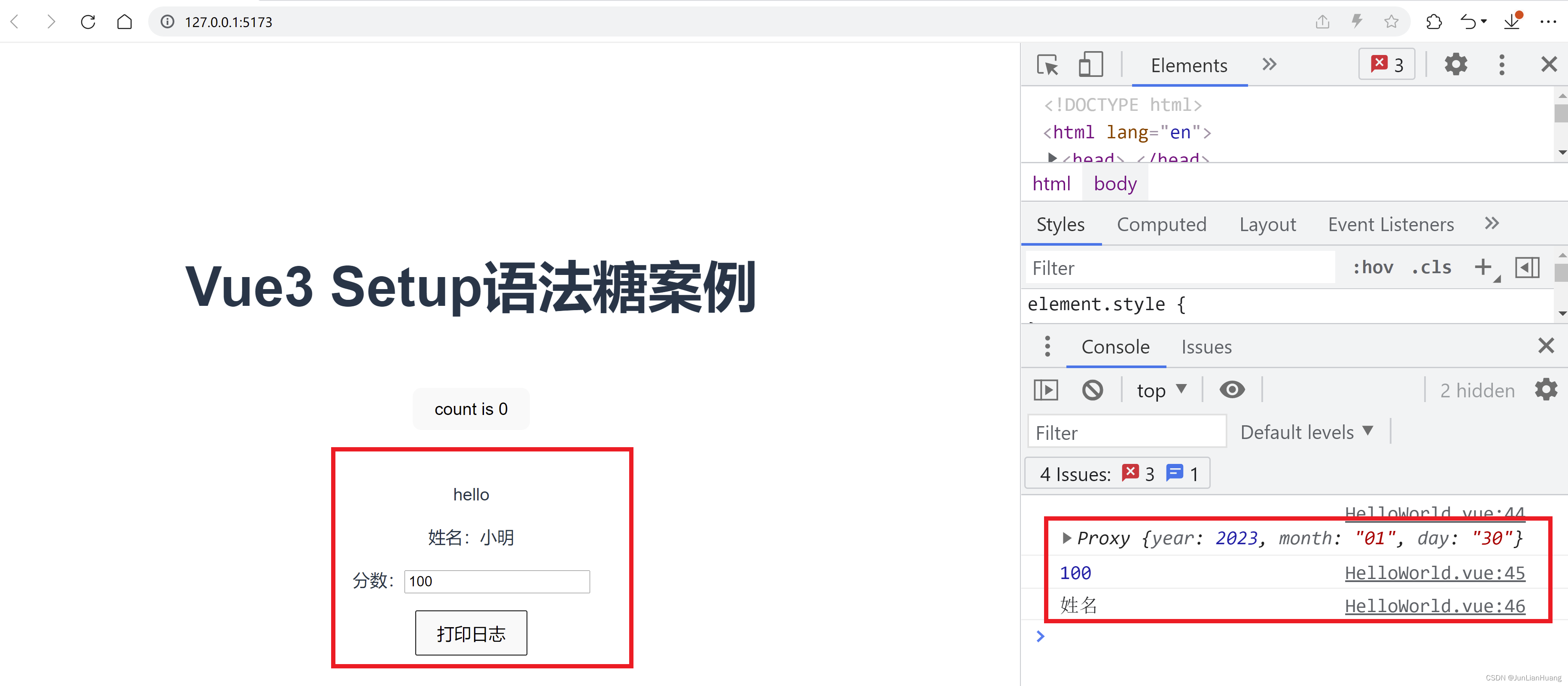
Task: Open the Styles tab
Action: pyautogui.click(x=1060, y=225)
